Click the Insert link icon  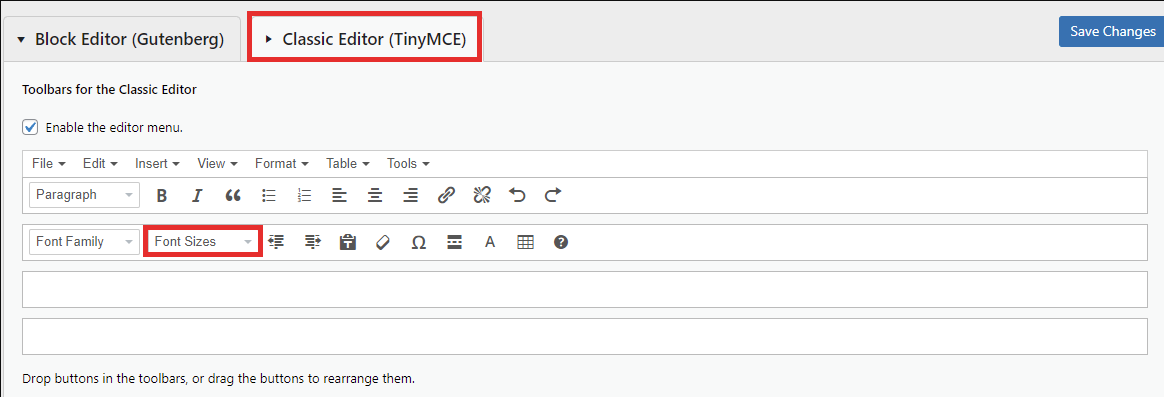click(445, 195)
